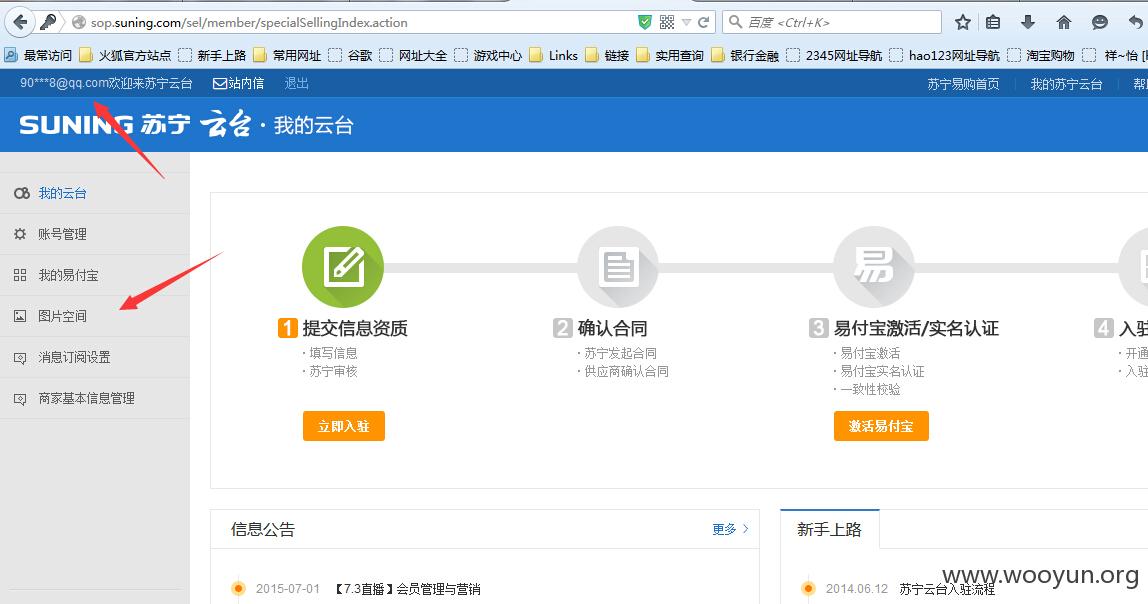Open the 最常访问 bookmark

click(39, 55)
